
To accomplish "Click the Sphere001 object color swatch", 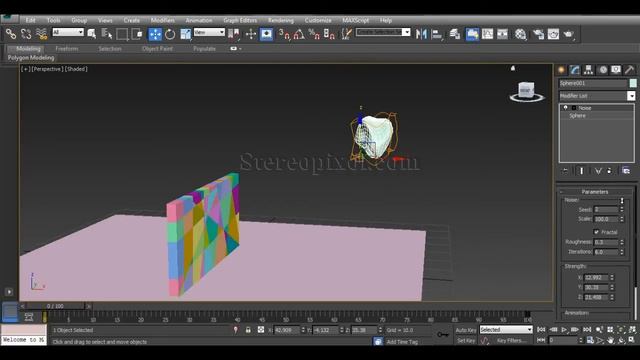I will 633,83.
